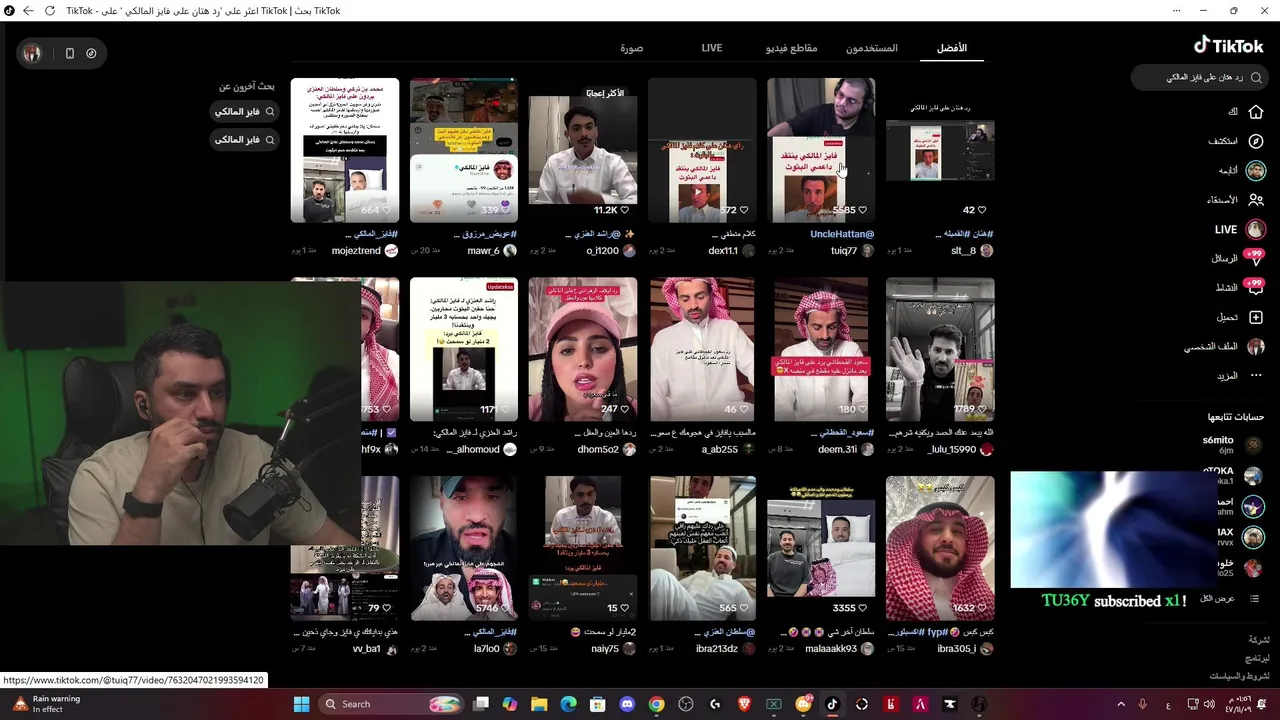
Task: Click the TikTok logo
Action: point(1228,45)
